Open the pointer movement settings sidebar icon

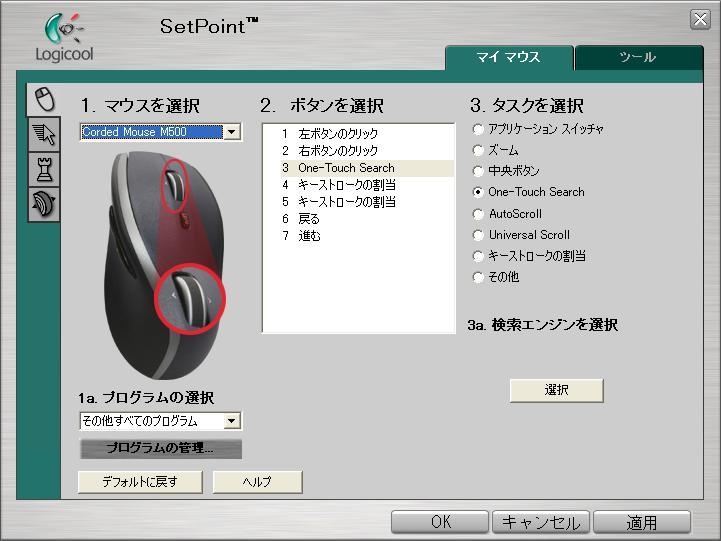pyautogui.click(x=44, y=135)
